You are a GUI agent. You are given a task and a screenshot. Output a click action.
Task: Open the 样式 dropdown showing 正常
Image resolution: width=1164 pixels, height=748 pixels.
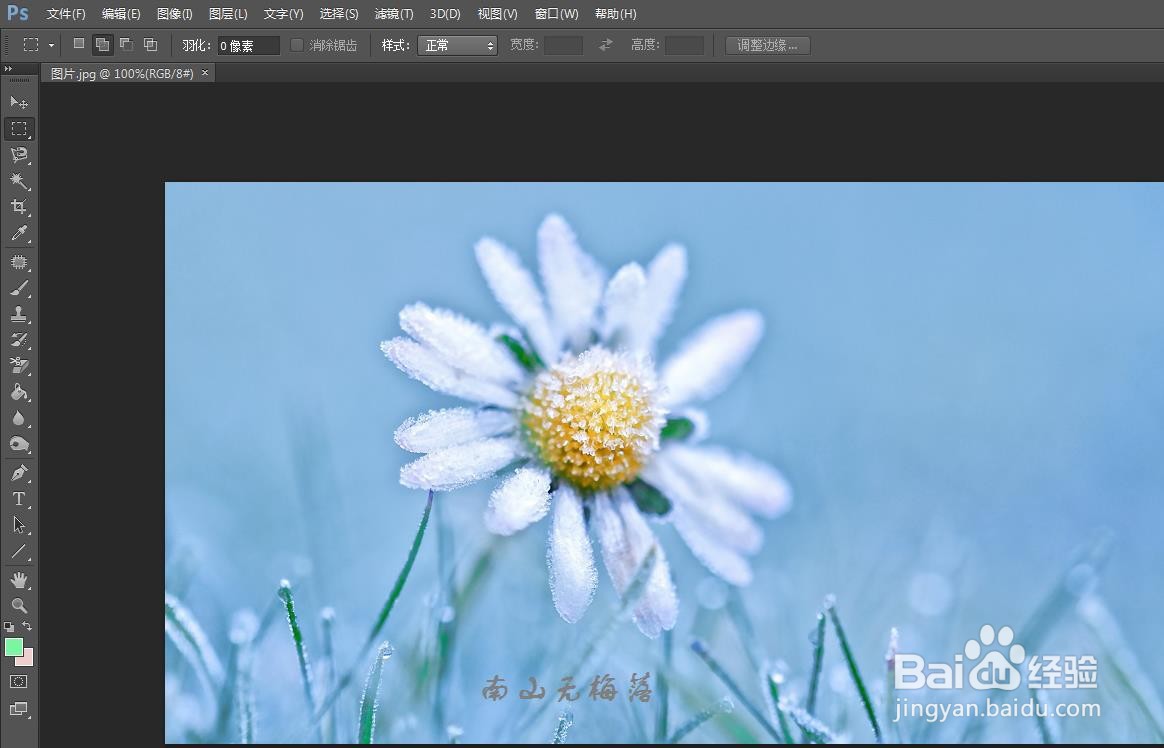pyautogui.click(x=457, y=45)
